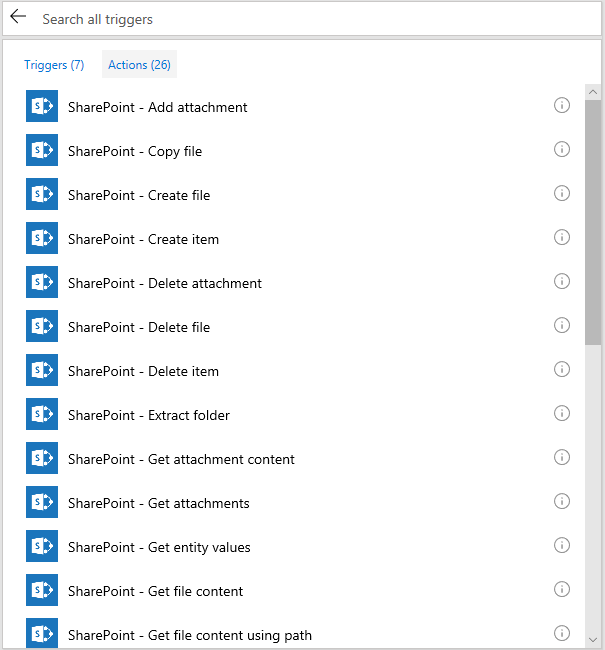Image resolution: width=605 pixels, height=650 pixels.
Task: Show info for SharePoint - Copy file
Action: (562, 149)
